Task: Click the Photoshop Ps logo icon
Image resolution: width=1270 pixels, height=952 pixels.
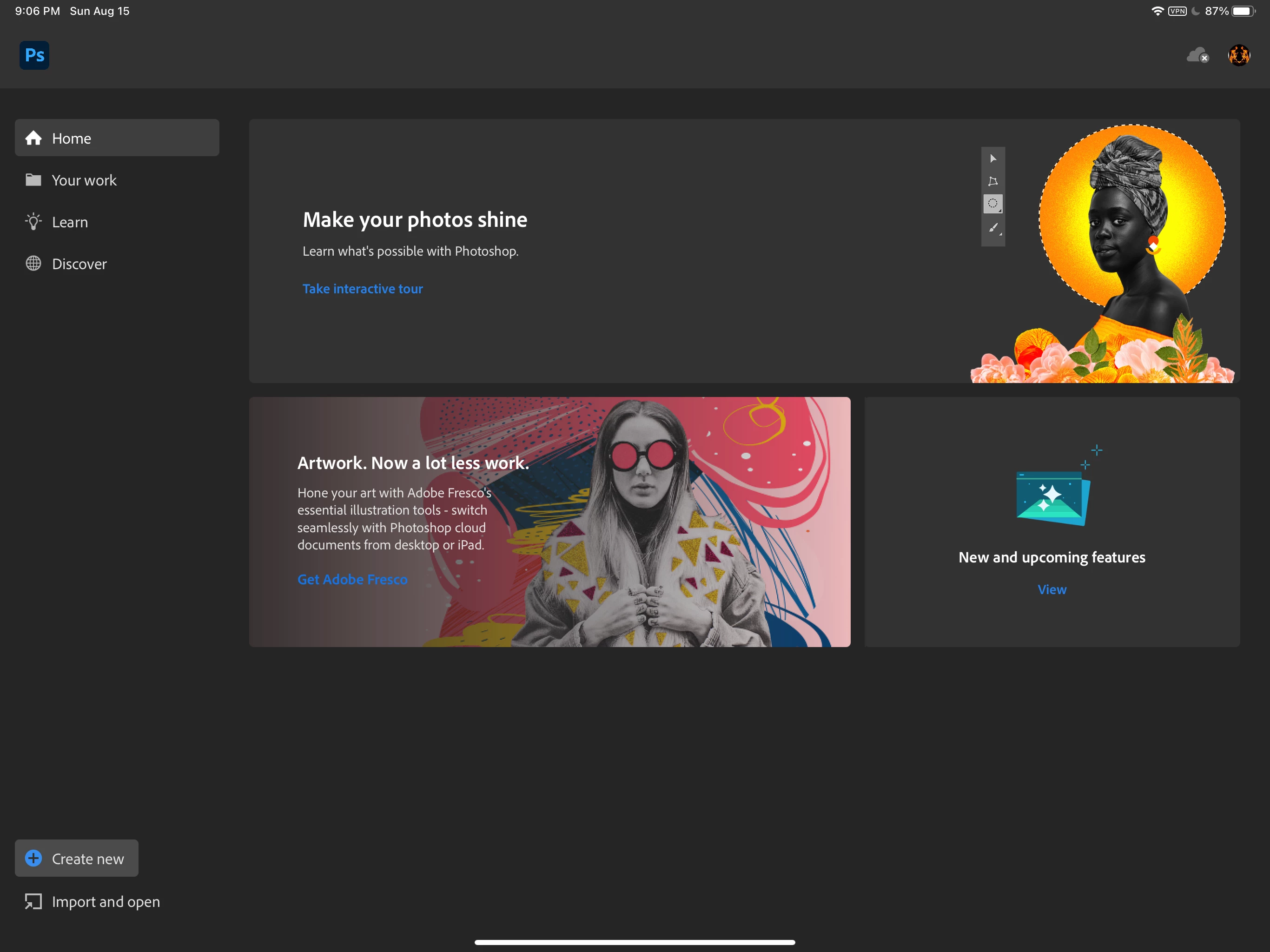Action: 34,55
